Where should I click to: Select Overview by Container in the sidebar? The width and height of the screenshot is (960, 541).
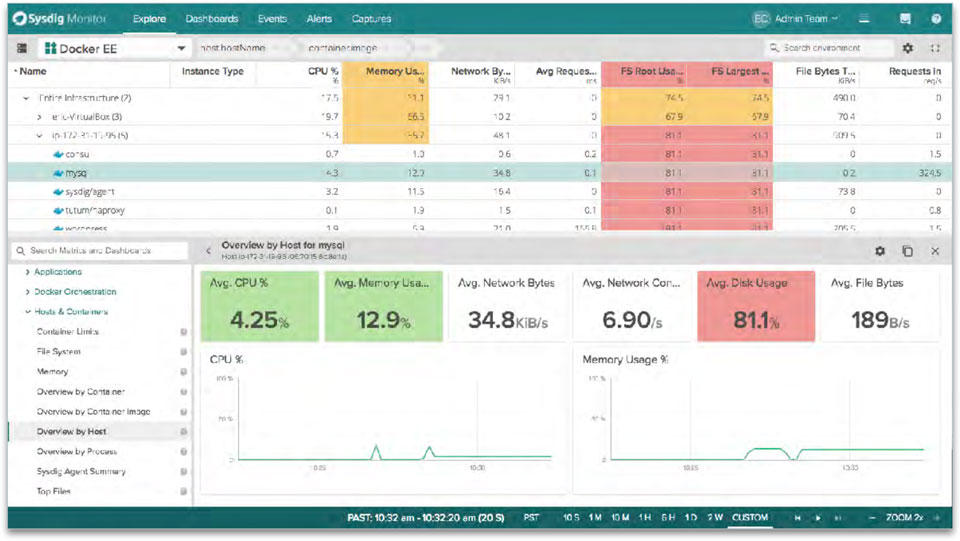coord(81,392)
